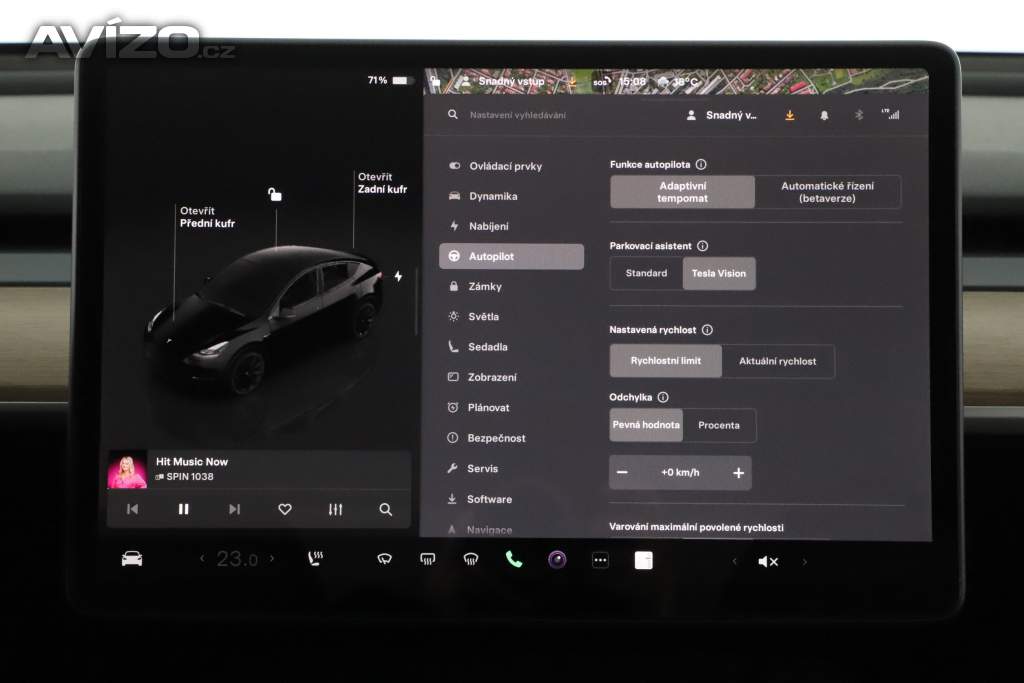Open all apps three-dots launcher
Image resolution: width=1024 pixels, height=683 pixels.
[600, 560]
